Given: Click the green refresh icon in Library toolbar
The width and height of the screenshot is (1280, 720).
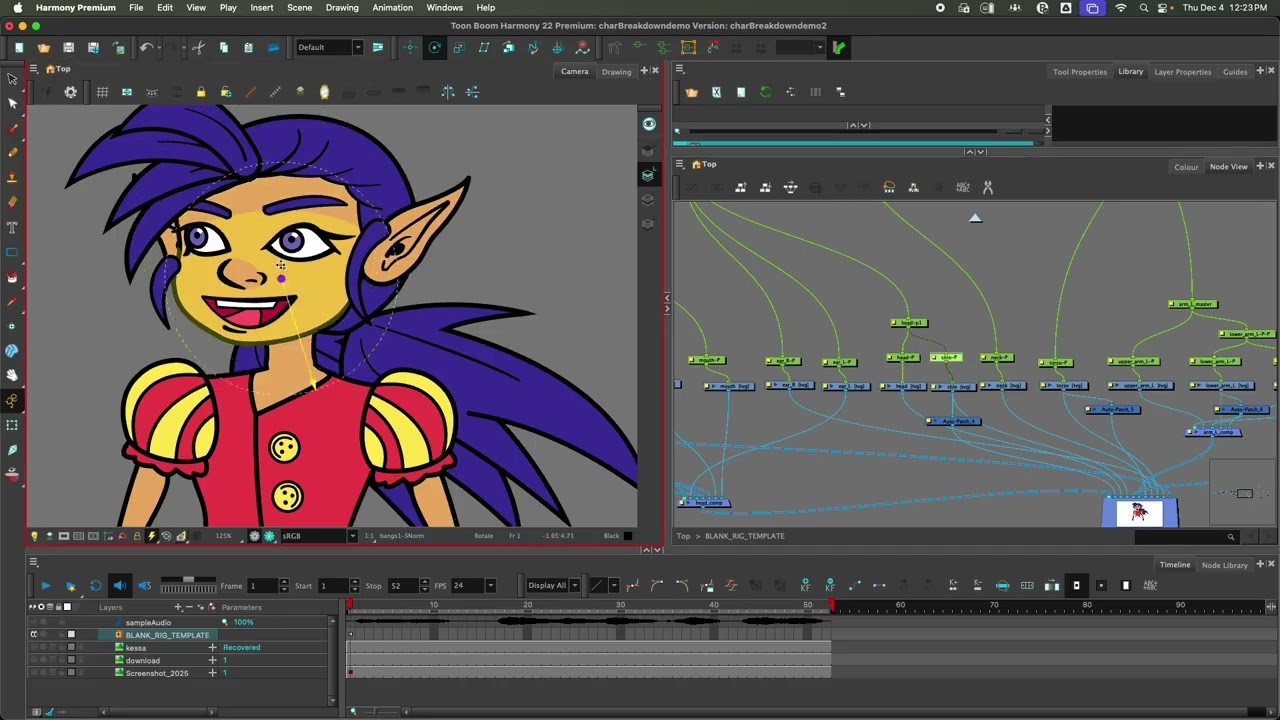Looking at the screenshot, I should tap(765, 92).
